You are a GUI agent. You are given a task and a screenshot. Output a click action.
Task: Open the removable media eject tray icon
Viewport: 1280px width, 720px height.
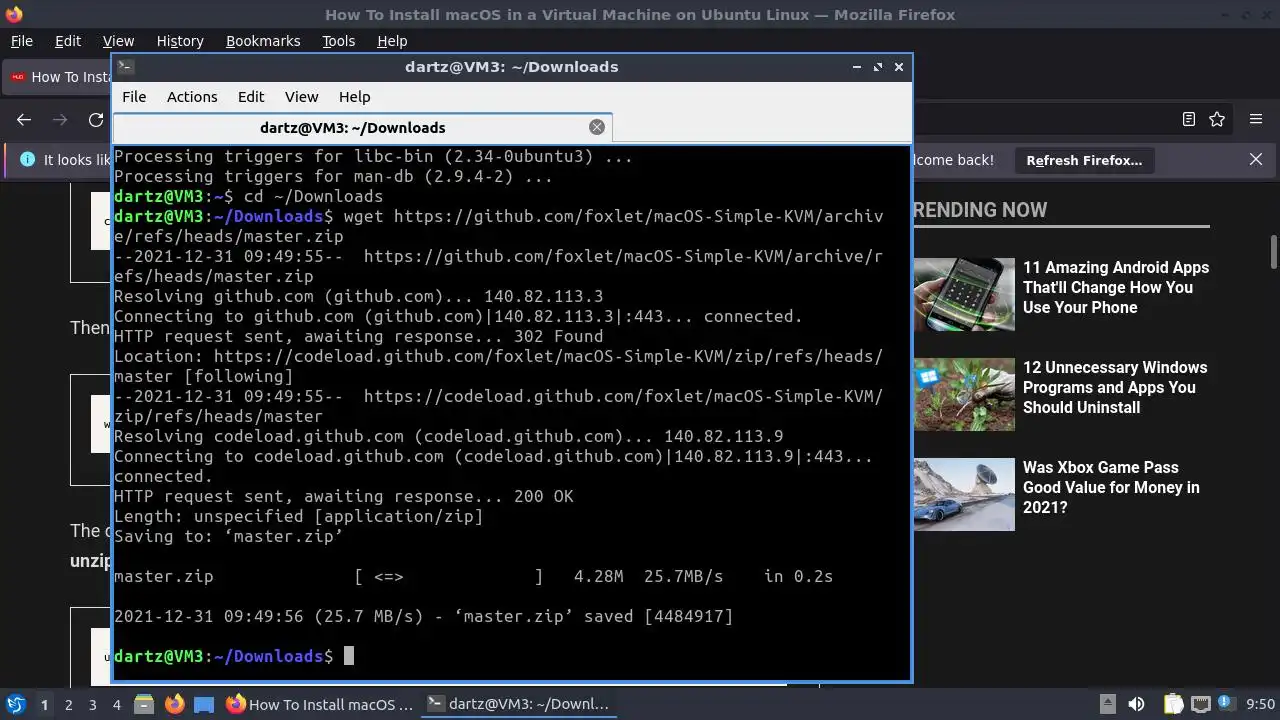(x=1107, y=704)
